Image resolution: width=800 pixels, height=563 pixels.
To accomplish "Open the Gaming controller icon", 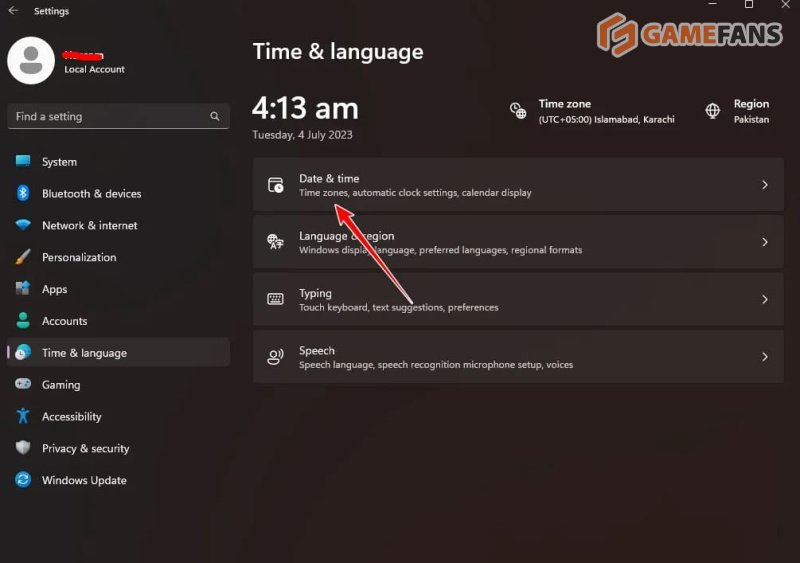I will pos(23,385).
